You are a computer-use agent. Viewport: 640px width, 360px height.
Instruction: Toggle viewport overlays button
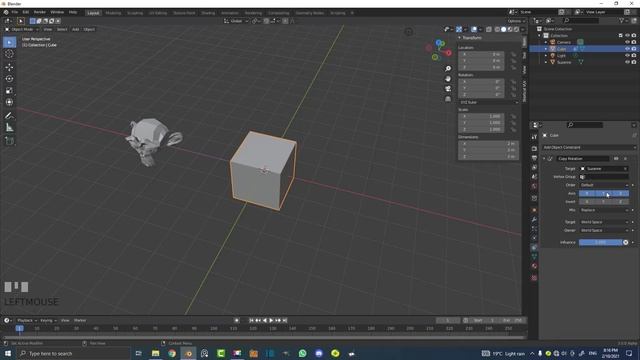pyautogui.click(x=474, y=29)
